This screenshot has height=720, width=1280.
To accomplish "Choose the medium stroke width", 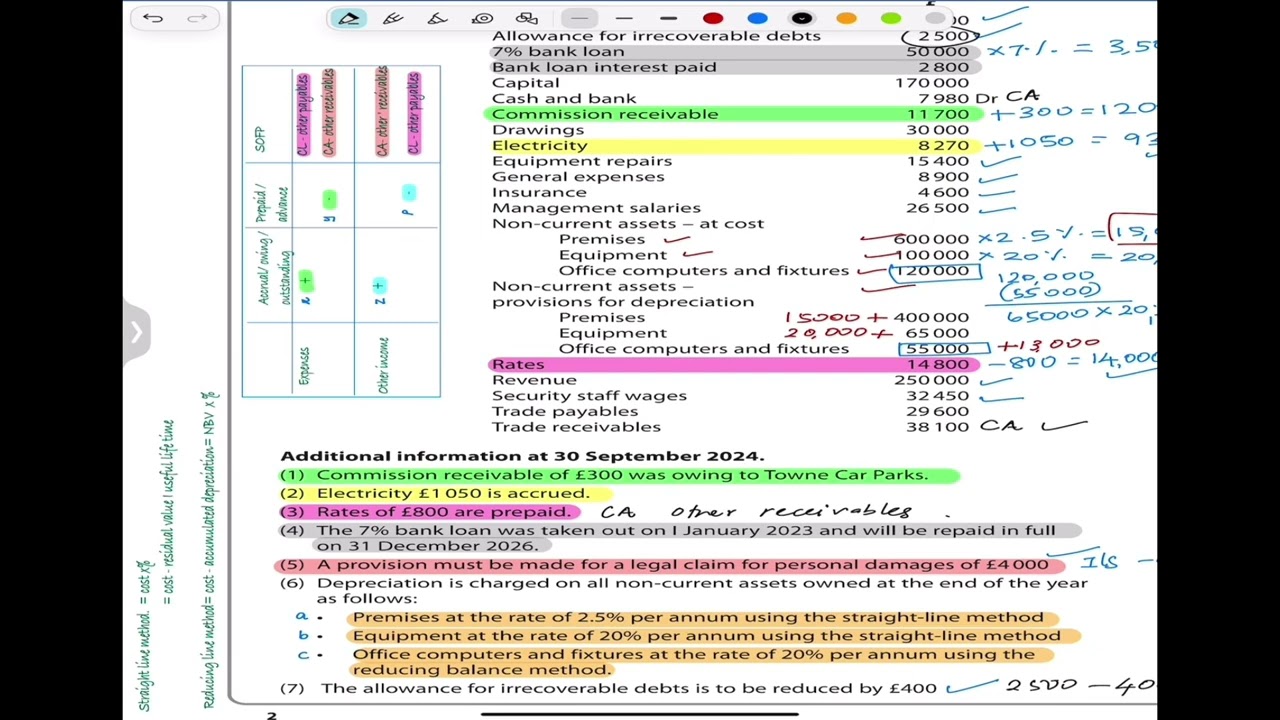I will pyautogui.click(x=623, y=18).
